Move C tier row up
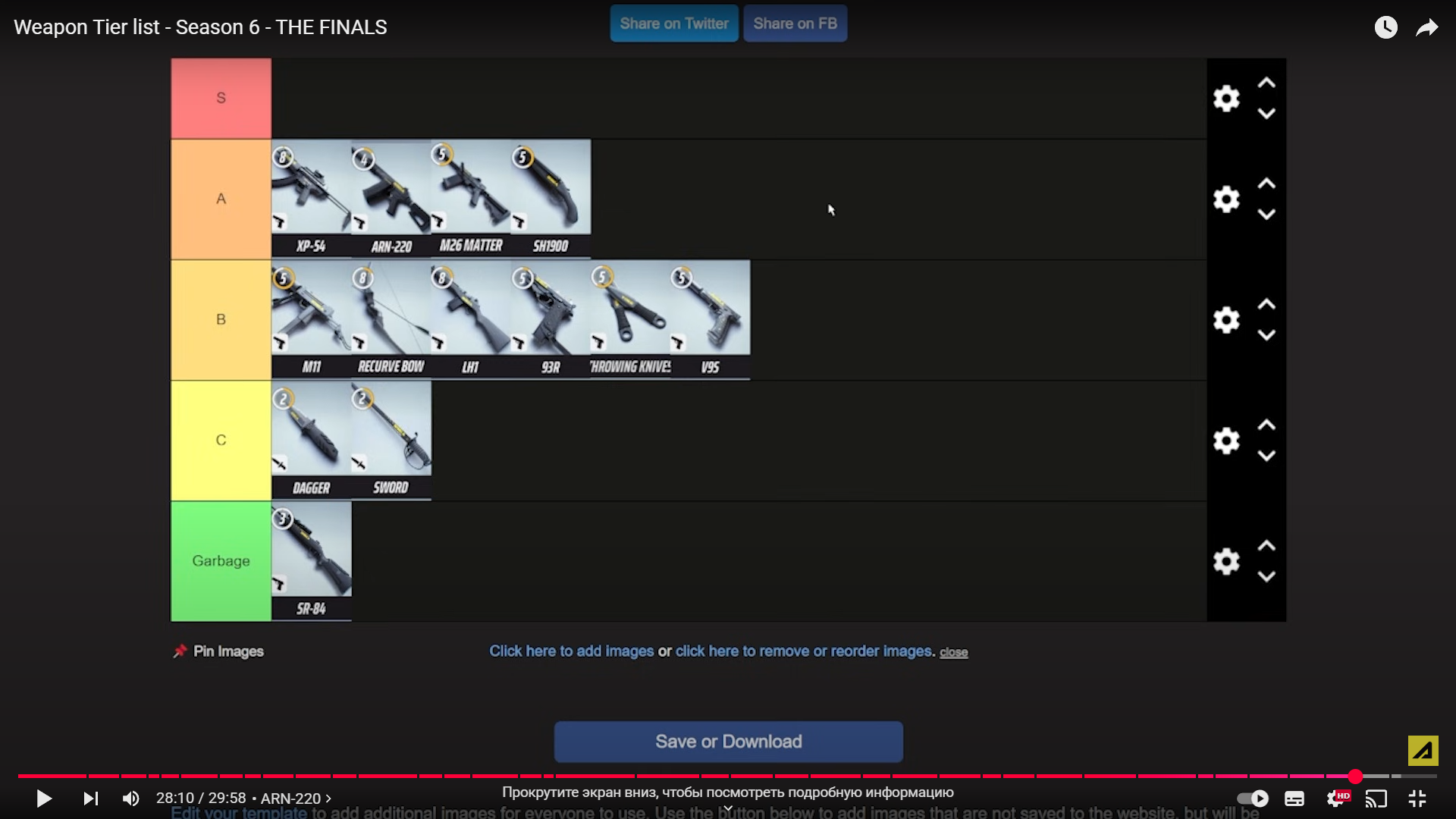This screenshot has width=1456, height=819. click(1266, 425)
